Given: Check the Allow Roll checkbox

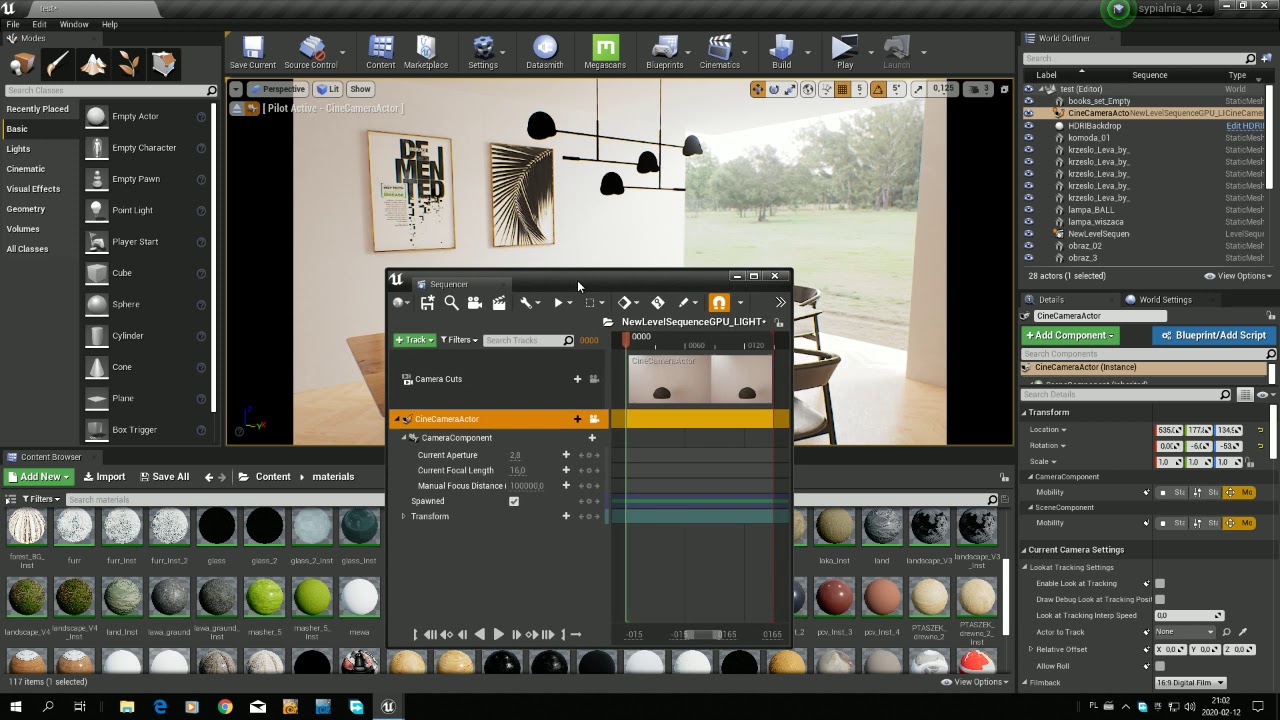Looking at the screenshot, I should tap(1160, 666).
